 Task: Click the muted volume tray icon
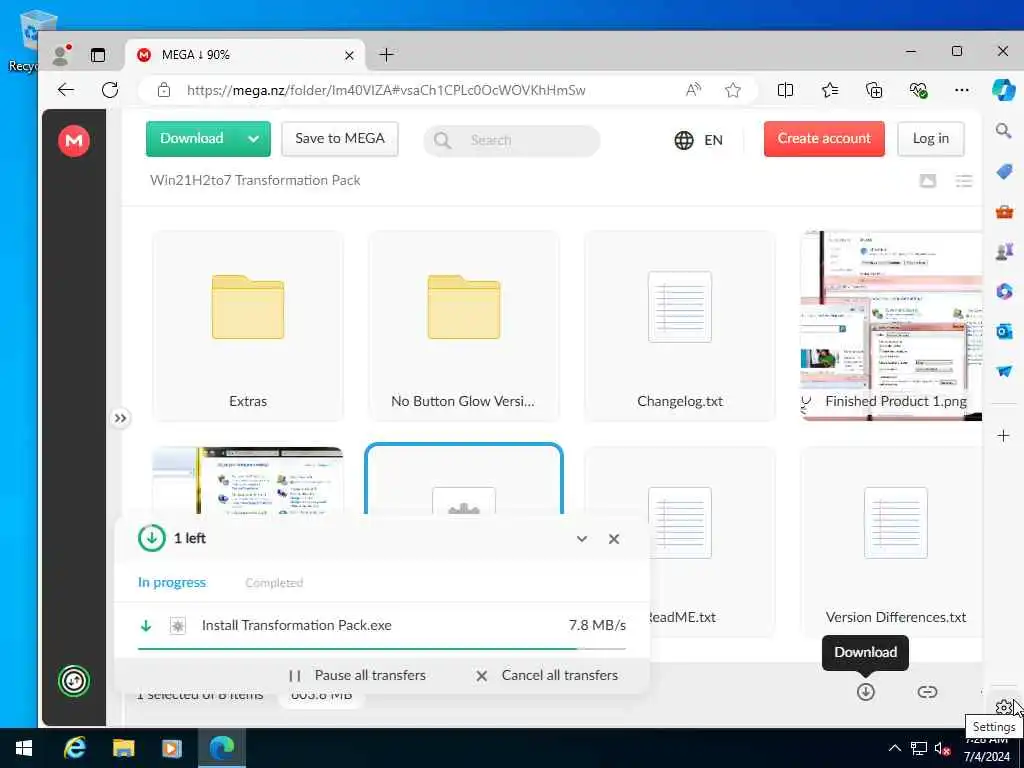pyautogui.click(x=942, y=748)
